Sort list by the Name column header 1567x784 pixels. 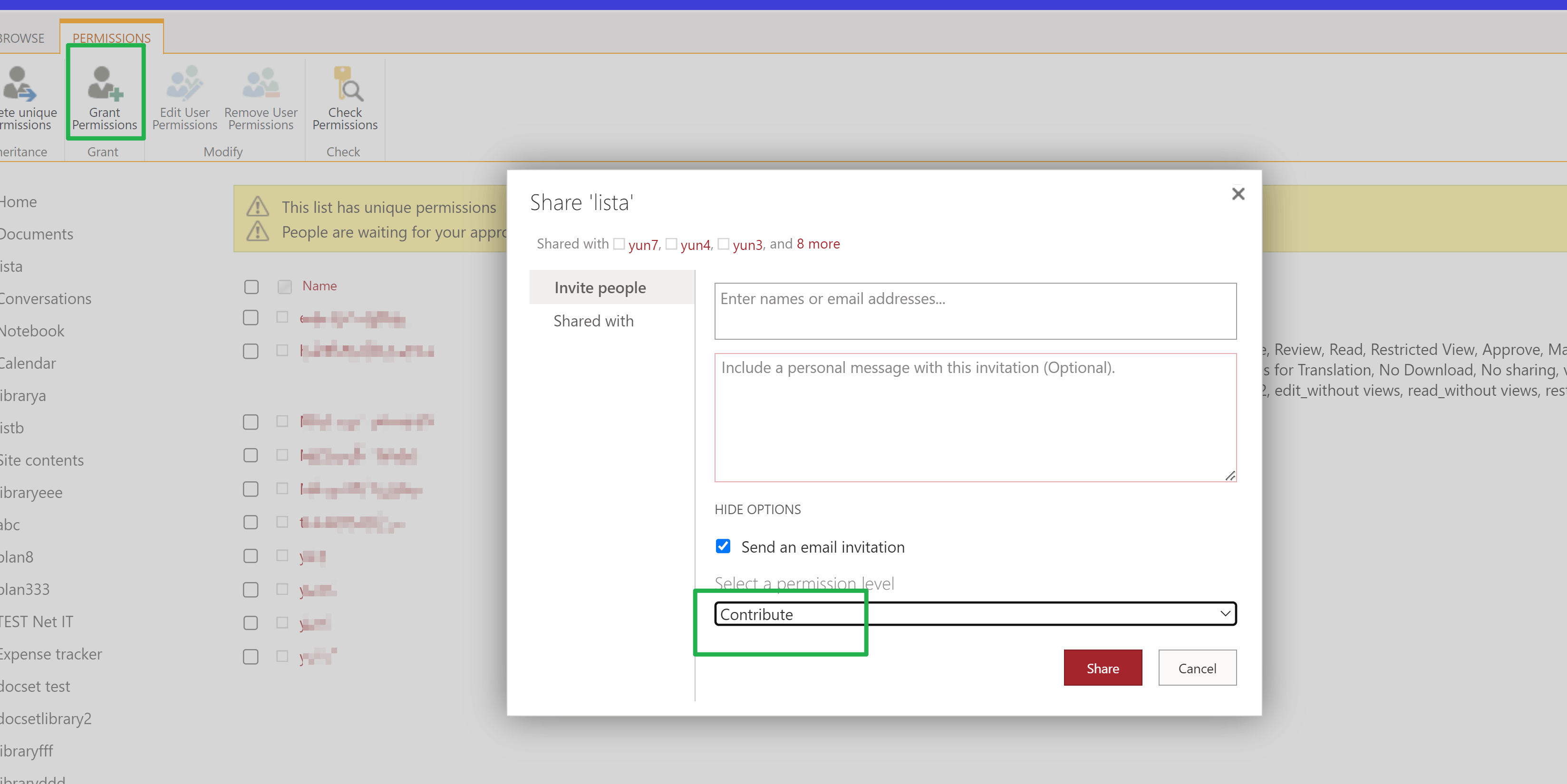(319, 286)
